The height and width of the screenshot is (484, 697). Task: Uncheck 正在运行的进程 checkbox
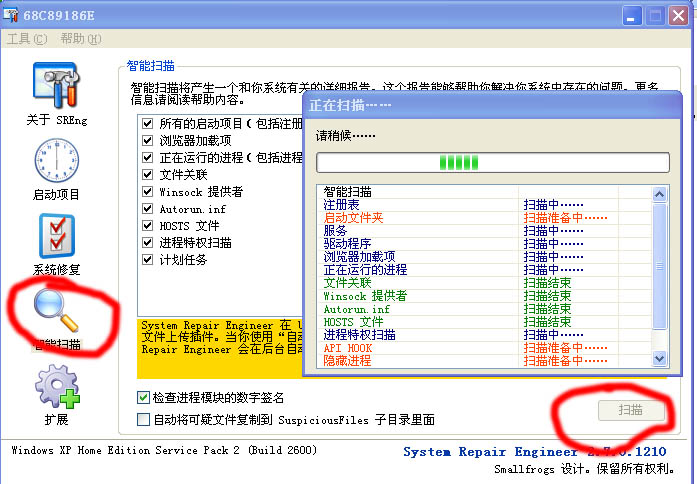pos(147,157)
